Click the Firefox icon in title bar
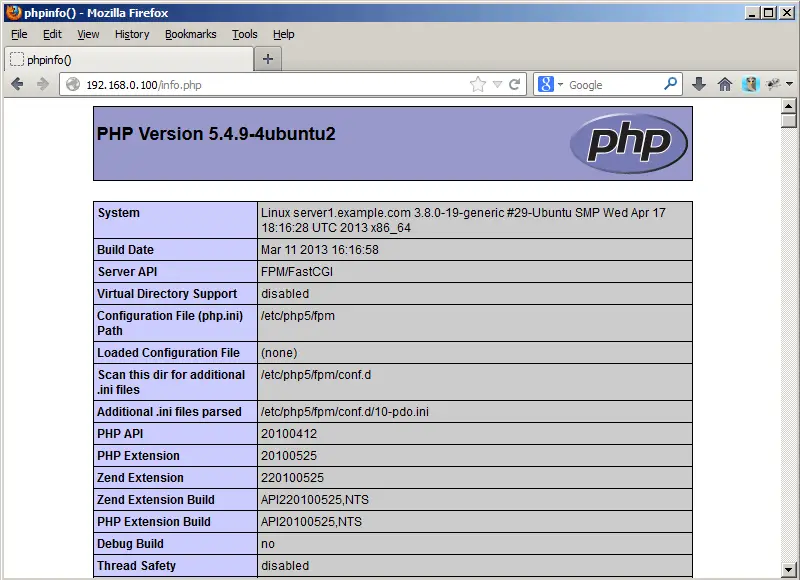 (14, 12)
